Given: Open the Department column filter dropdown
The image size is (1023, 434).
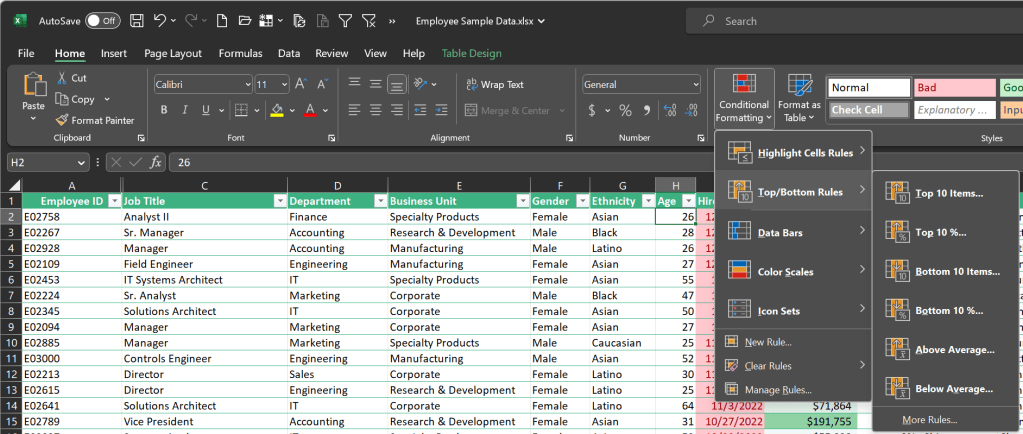Looking at the screenshot, I should pyautogui.click(x=379, y=200).
